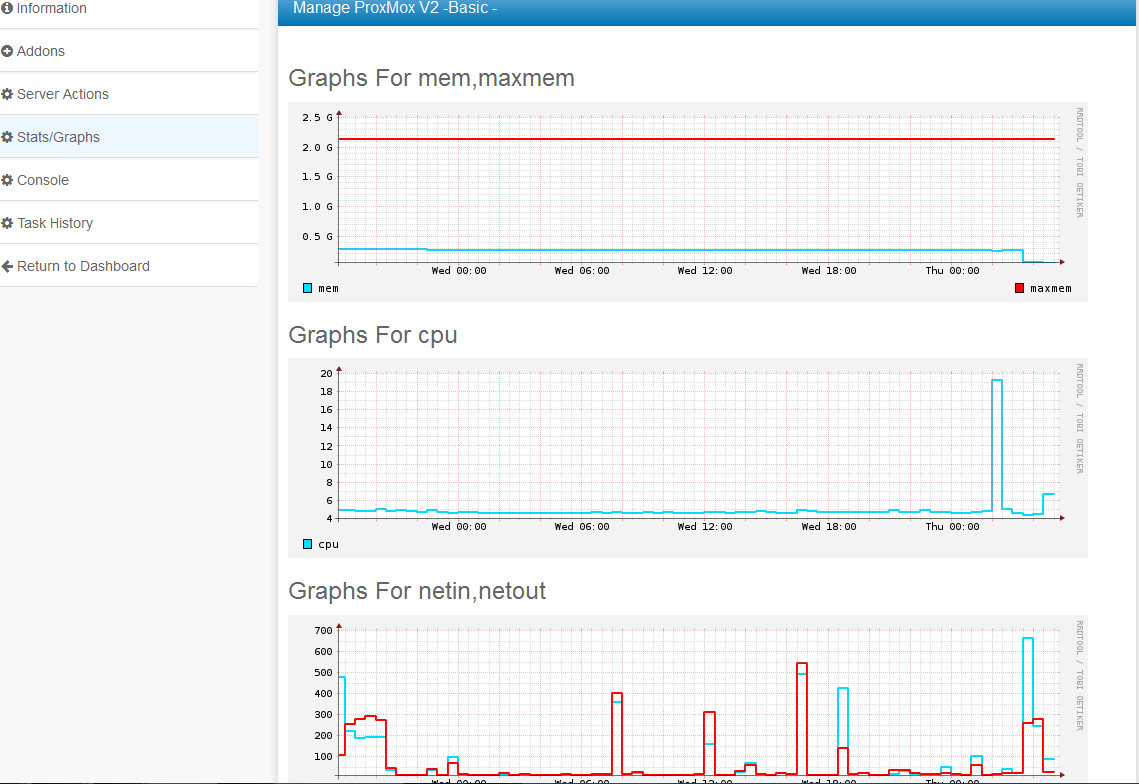This screenshot has width=1139, height=784.
Task: Click the gear icon beside Stats/Graphs
Action: pos(7,137)
